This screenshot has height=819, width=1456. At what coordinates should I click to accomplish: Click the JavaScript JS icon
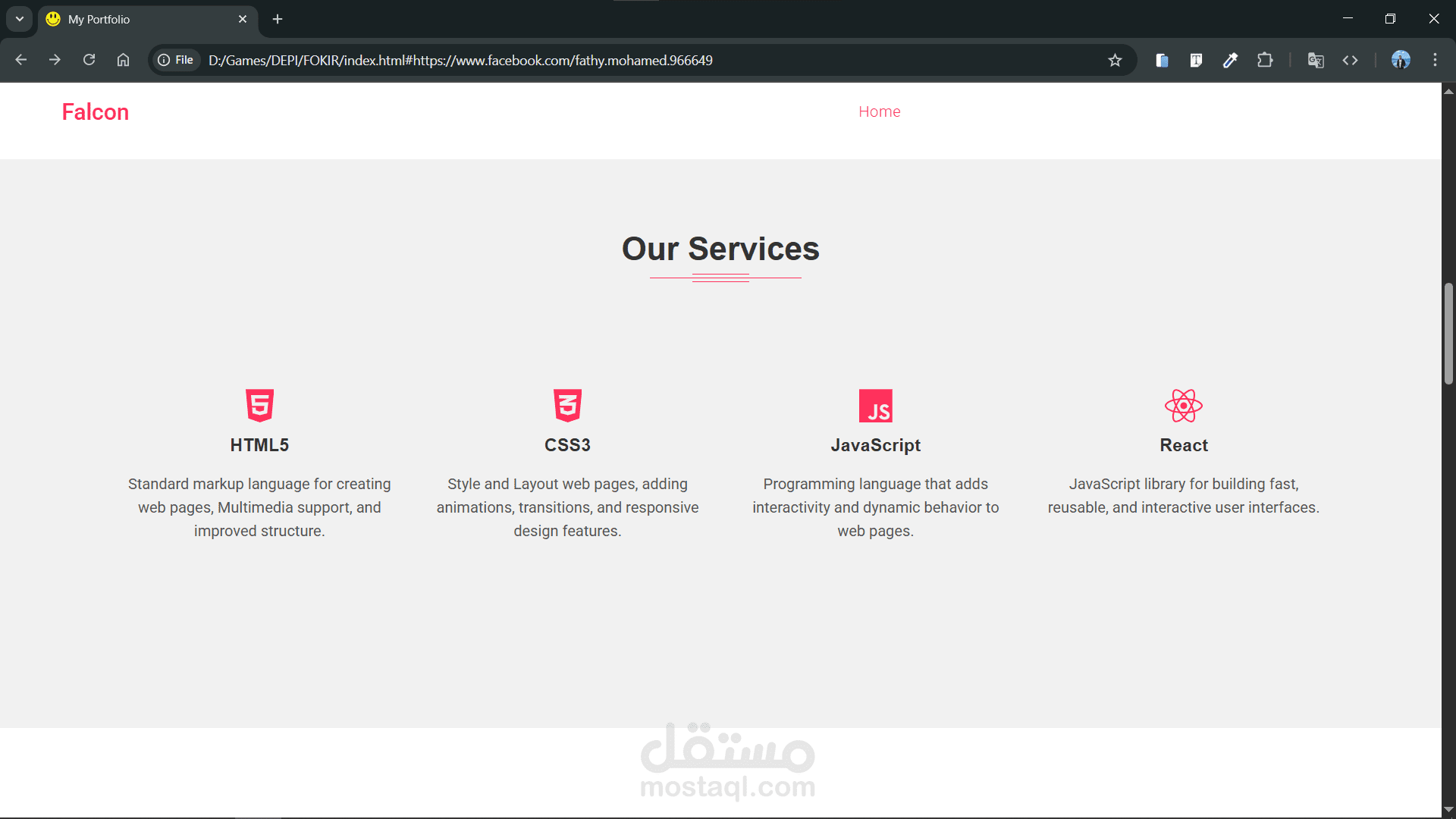(875, 406)
